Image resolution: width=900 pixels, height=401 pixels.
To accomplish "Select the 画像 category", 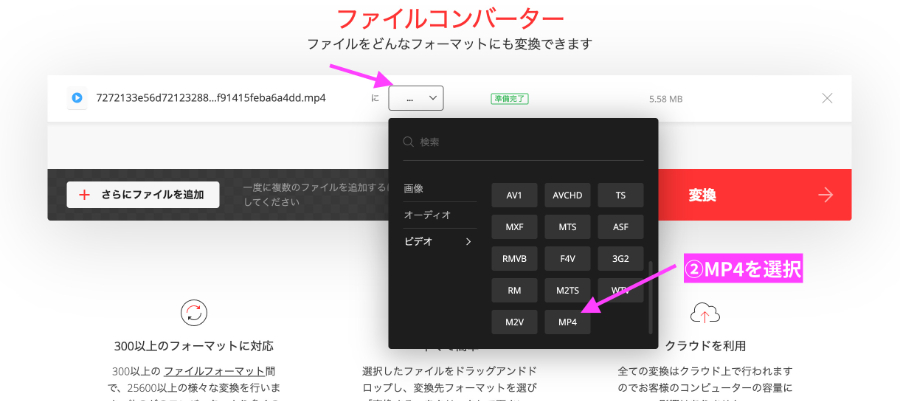I will click(x=414, y=188).
